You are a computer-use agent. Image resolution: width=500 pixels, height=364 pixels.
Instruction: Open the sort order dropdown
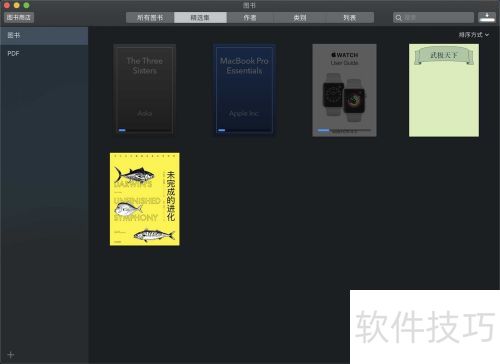click(x=474, y=35)
